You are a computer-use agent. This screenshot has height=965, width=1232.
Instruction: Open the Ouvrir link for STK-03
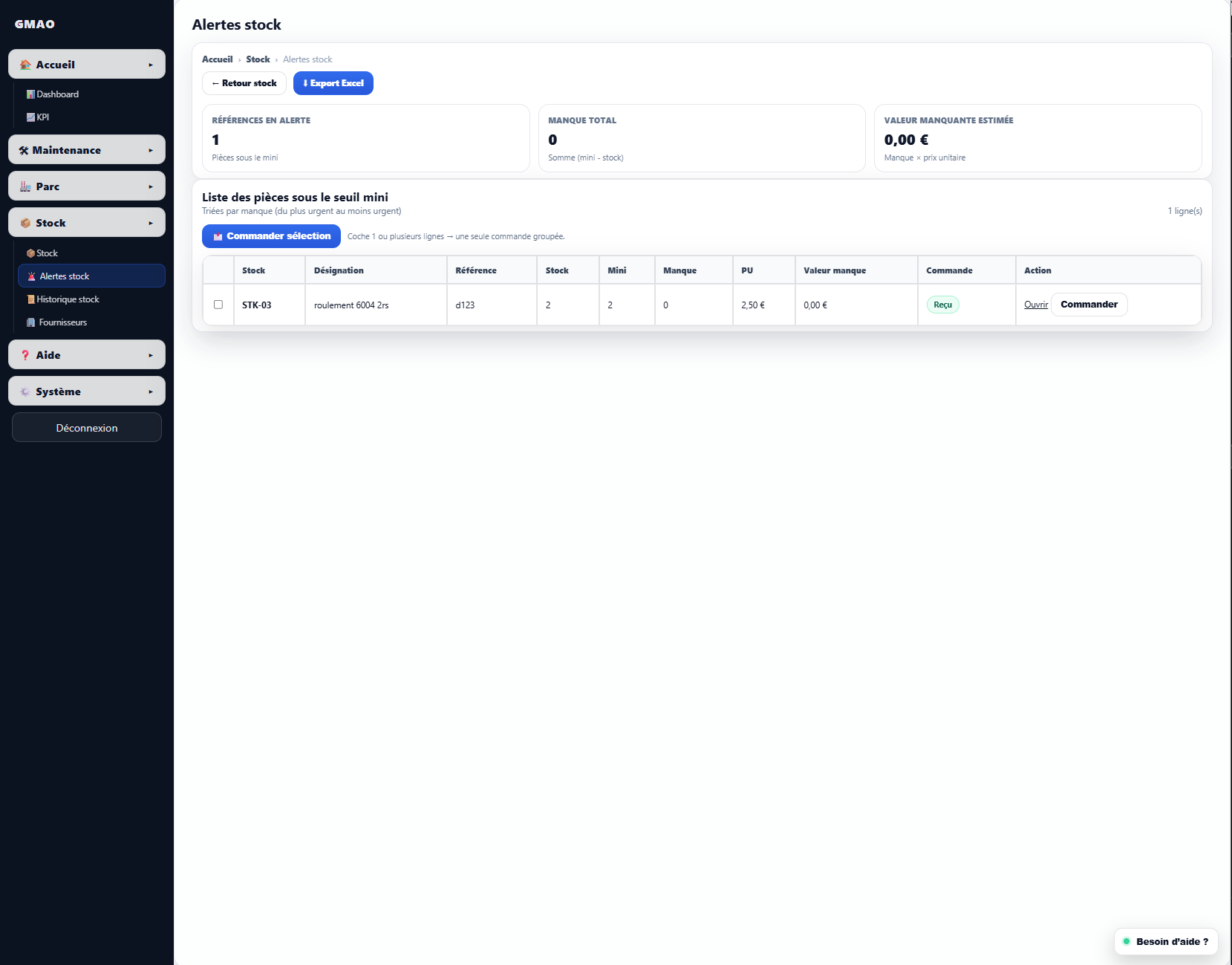(x=1036, y=305)
